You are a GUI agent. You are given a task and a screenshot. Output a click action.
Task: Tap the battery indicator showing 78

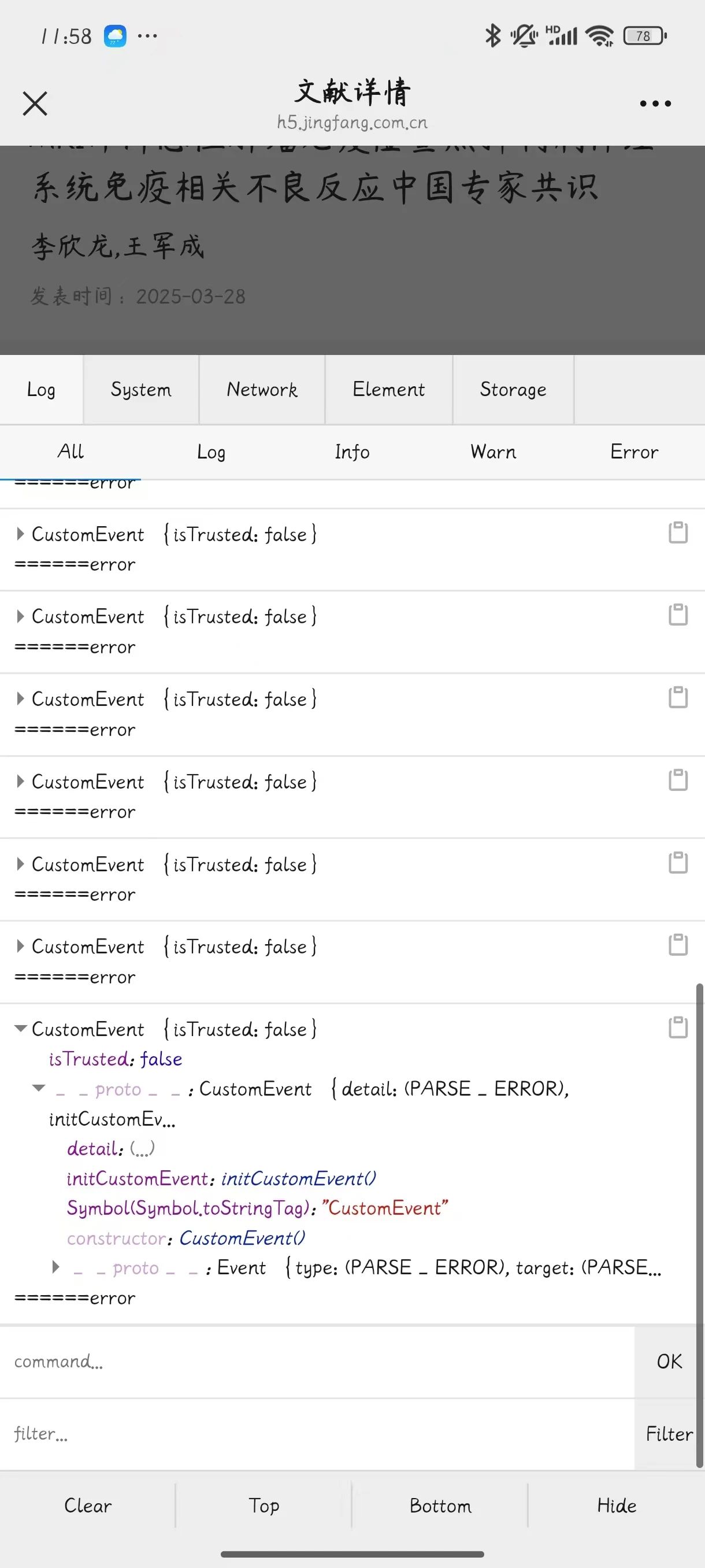click(645, 36)
